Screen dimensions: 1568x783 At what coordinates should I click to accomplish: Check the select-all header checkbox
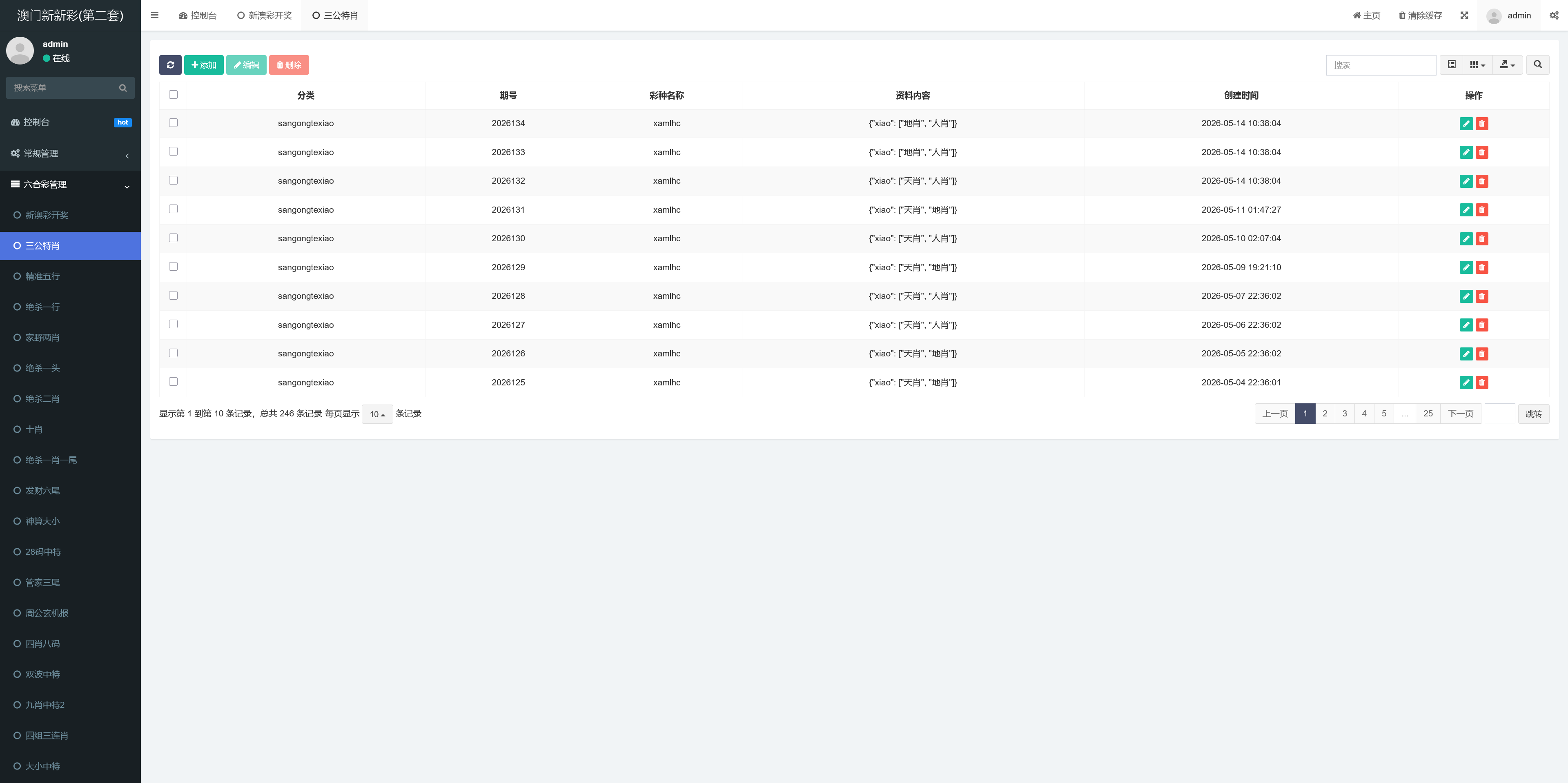pos(174,94)
